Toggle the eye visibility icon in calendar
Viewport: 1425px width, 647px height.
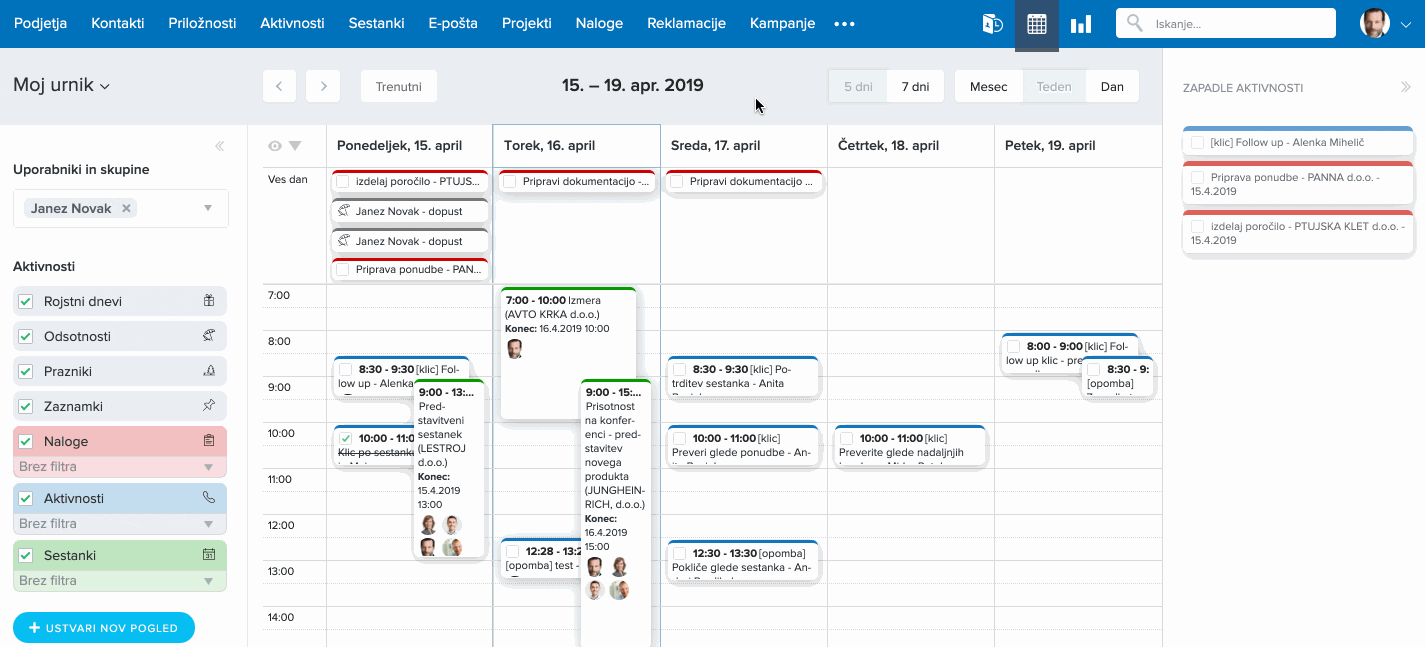coord(275,146)
